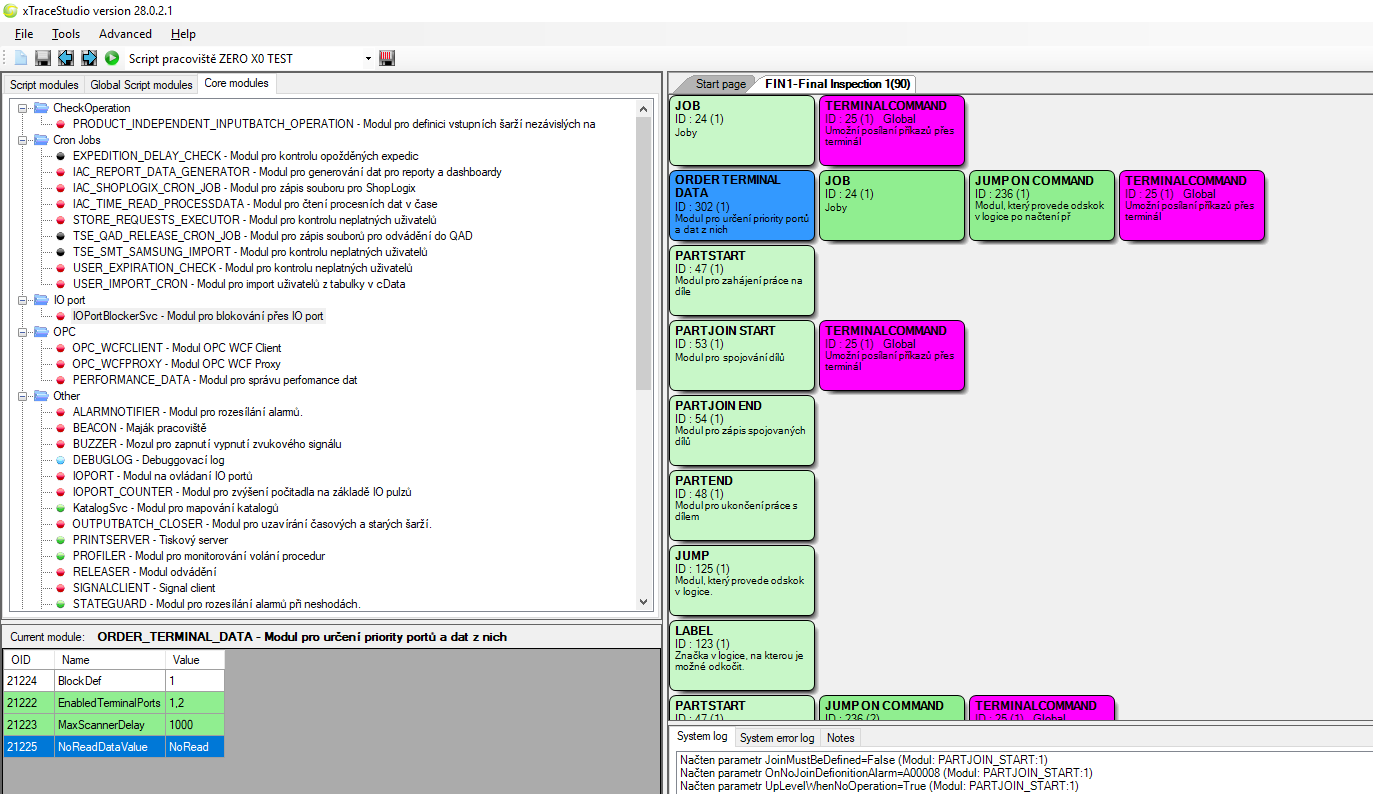1373x794 pixels.
Task: Create a new script file
Action: coord(18,57)
